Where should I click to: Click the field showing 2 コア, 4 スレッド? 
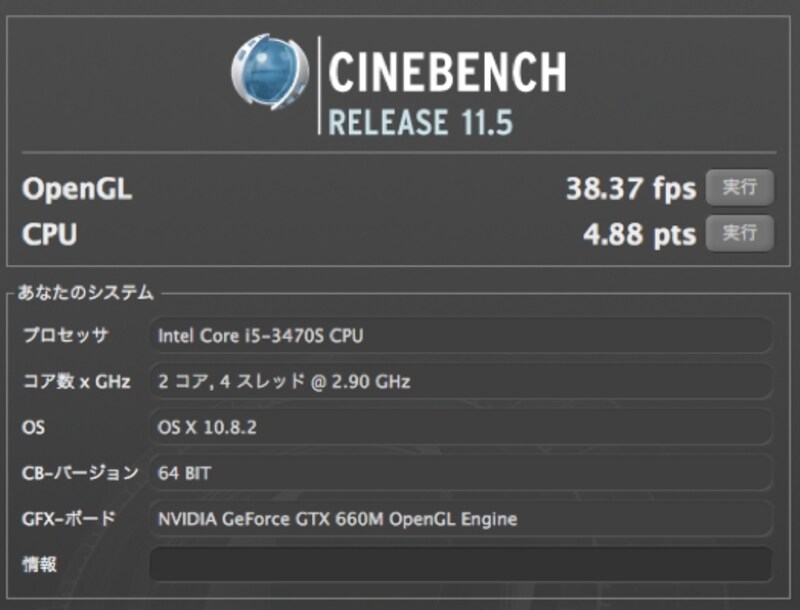tap(461, 382)
